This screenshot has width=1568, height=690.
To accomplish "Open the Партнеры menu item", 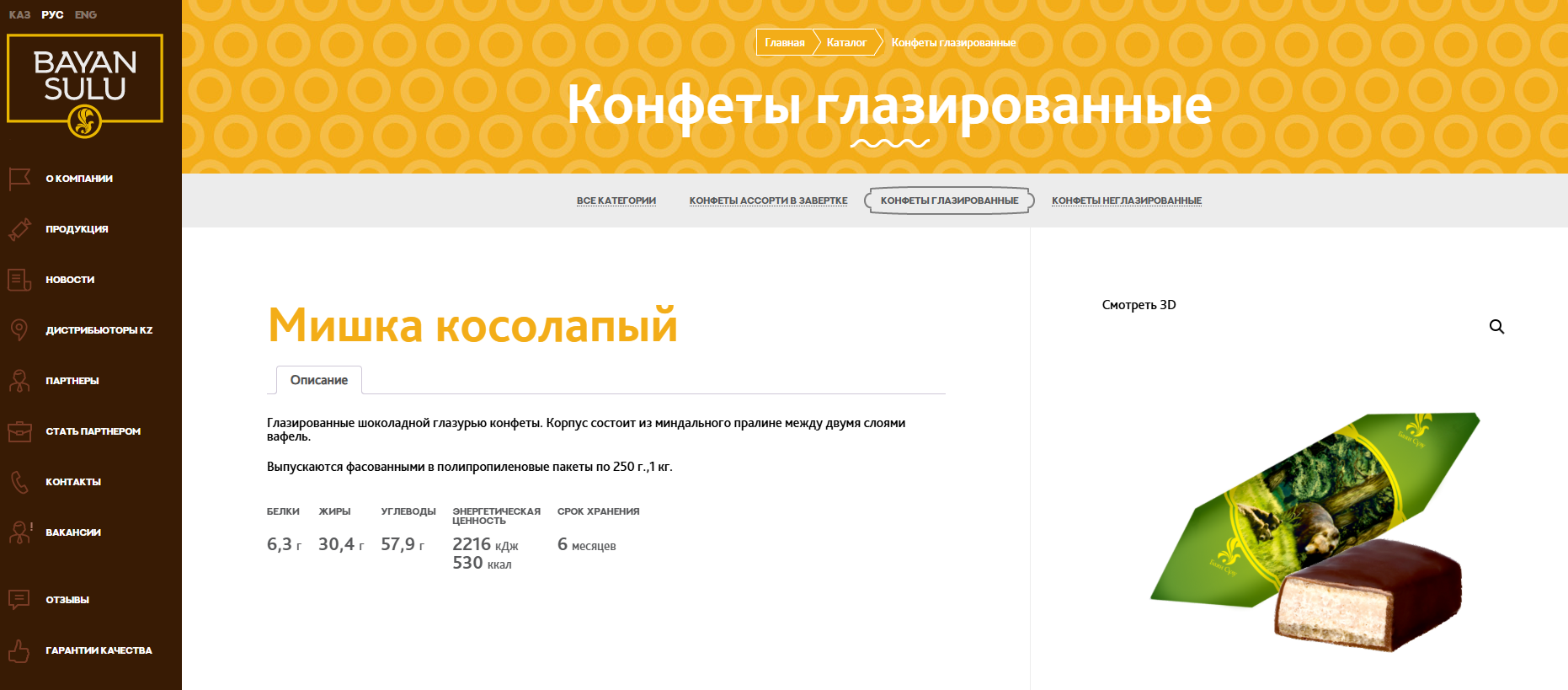I will click(72, 381).
